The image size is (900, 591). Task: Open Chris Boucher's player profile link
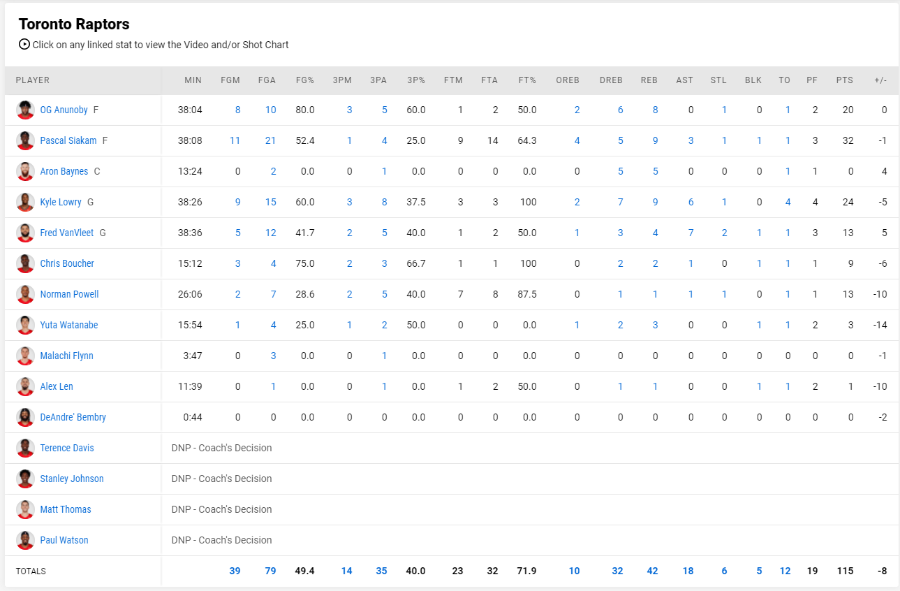pyautogui.click(x=67, y=263)
